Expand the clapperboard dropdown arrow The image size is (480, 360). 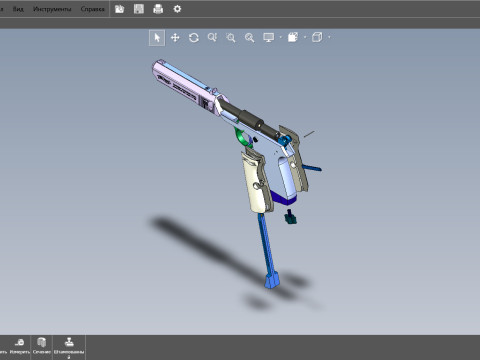pyautogui.click(x=305, y=37)
